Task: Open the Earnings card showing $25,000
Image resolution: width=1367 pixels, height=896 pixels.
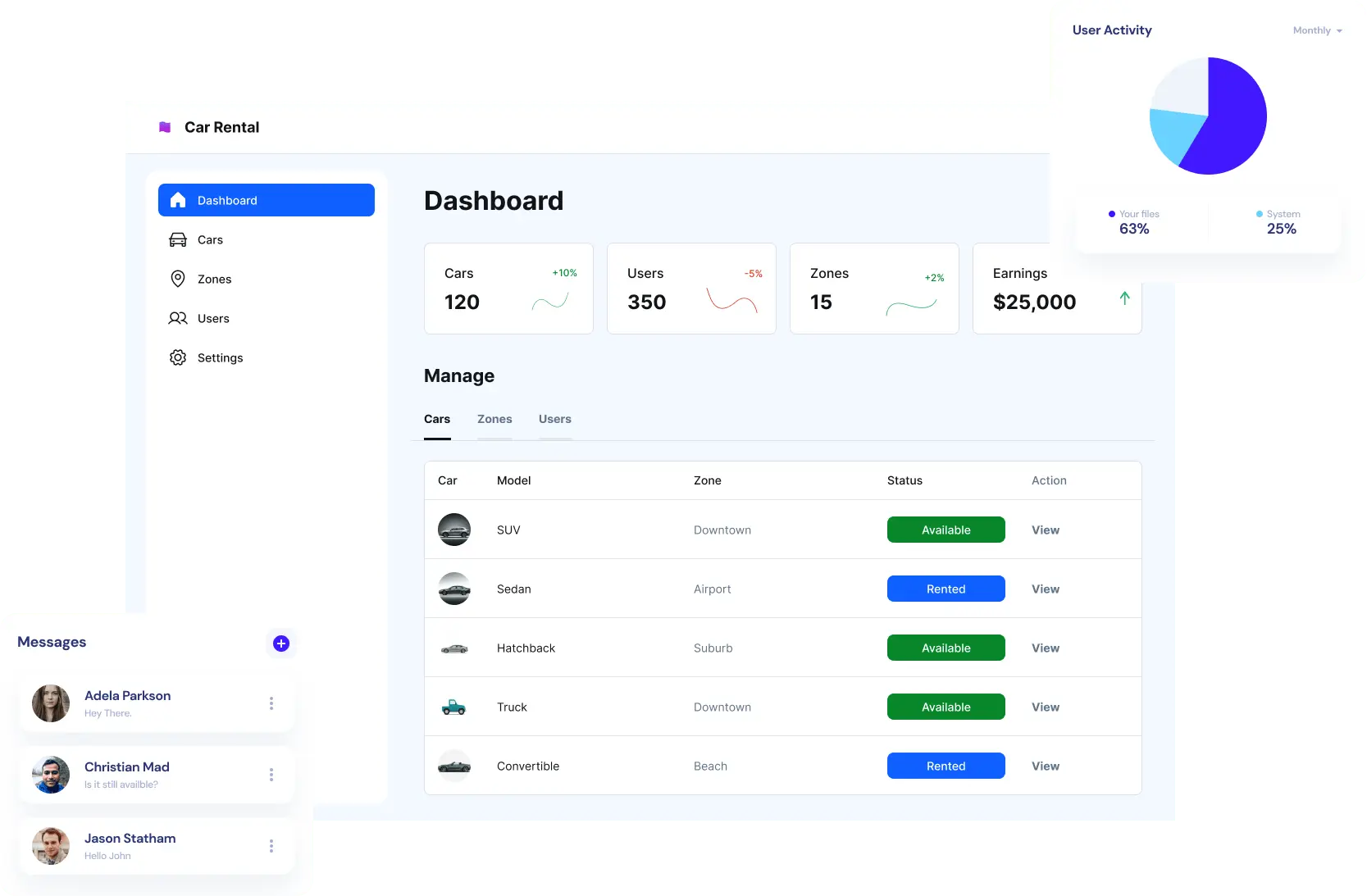Action: tap(1057, 289)
